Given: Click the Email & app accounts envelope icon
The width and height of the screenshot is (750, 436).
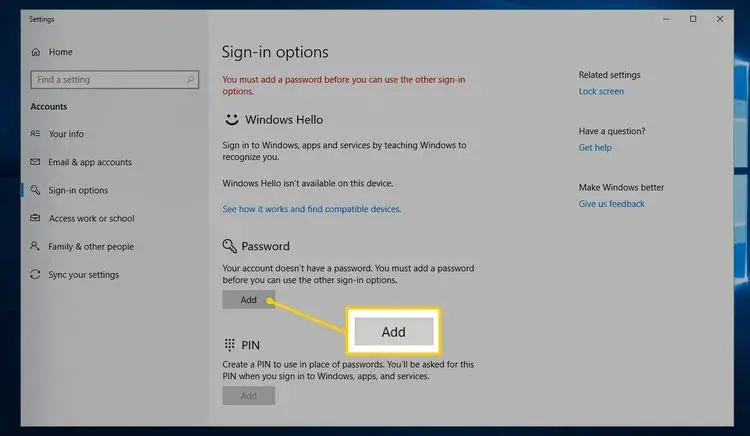Looking at the screenshot, I should click(35, 162).
